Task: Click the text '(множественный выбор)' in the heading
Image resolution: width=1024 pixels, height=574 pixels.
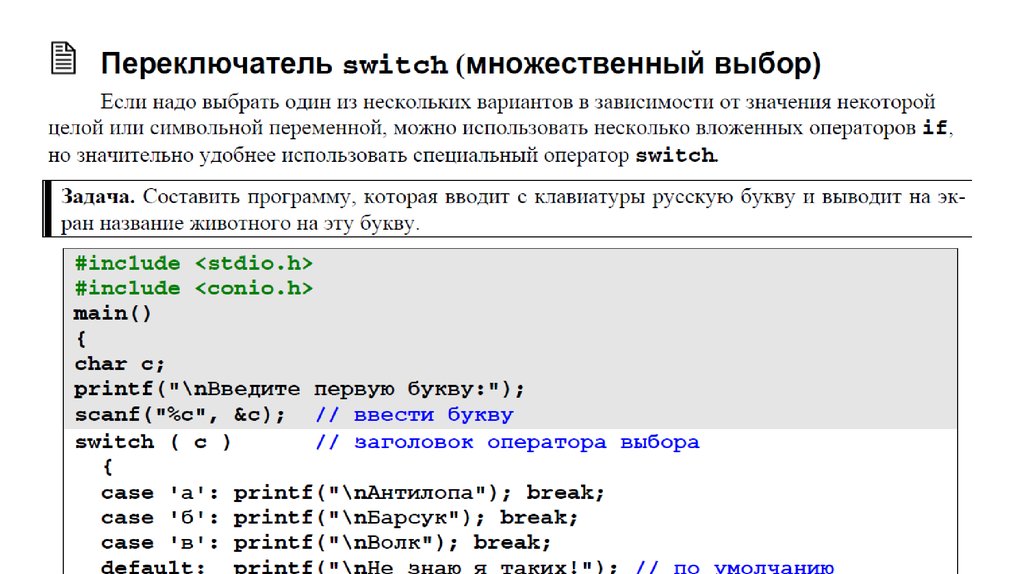Action: click(638, 65)
